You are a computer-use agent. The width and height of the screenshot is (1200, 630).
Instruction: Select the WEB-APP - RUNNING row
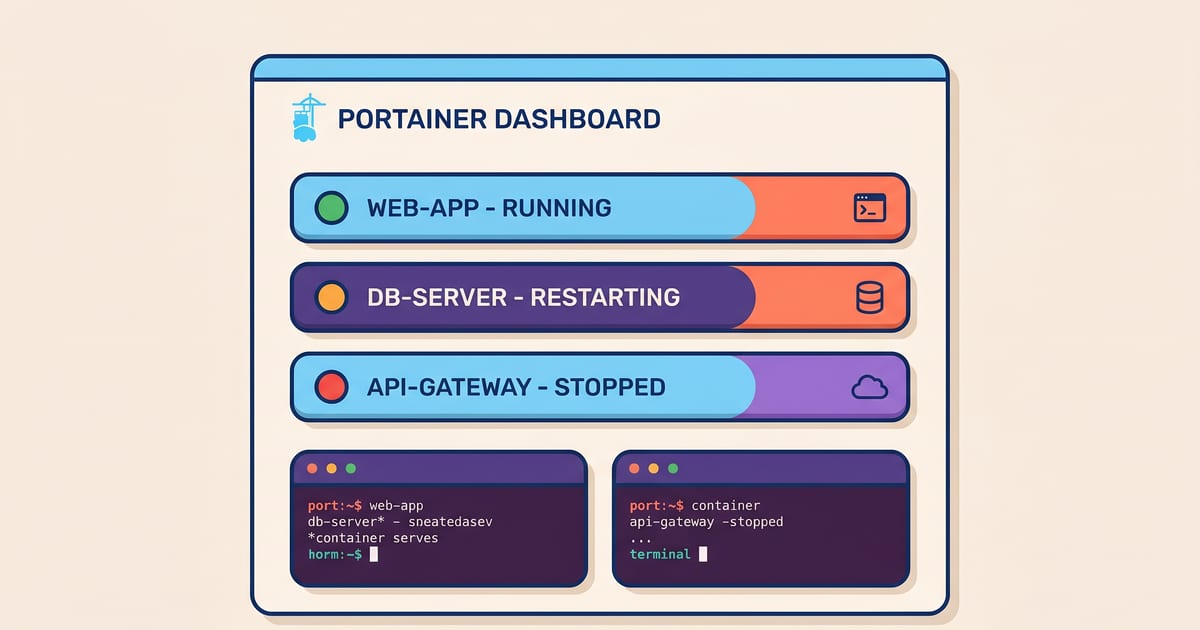600,208
